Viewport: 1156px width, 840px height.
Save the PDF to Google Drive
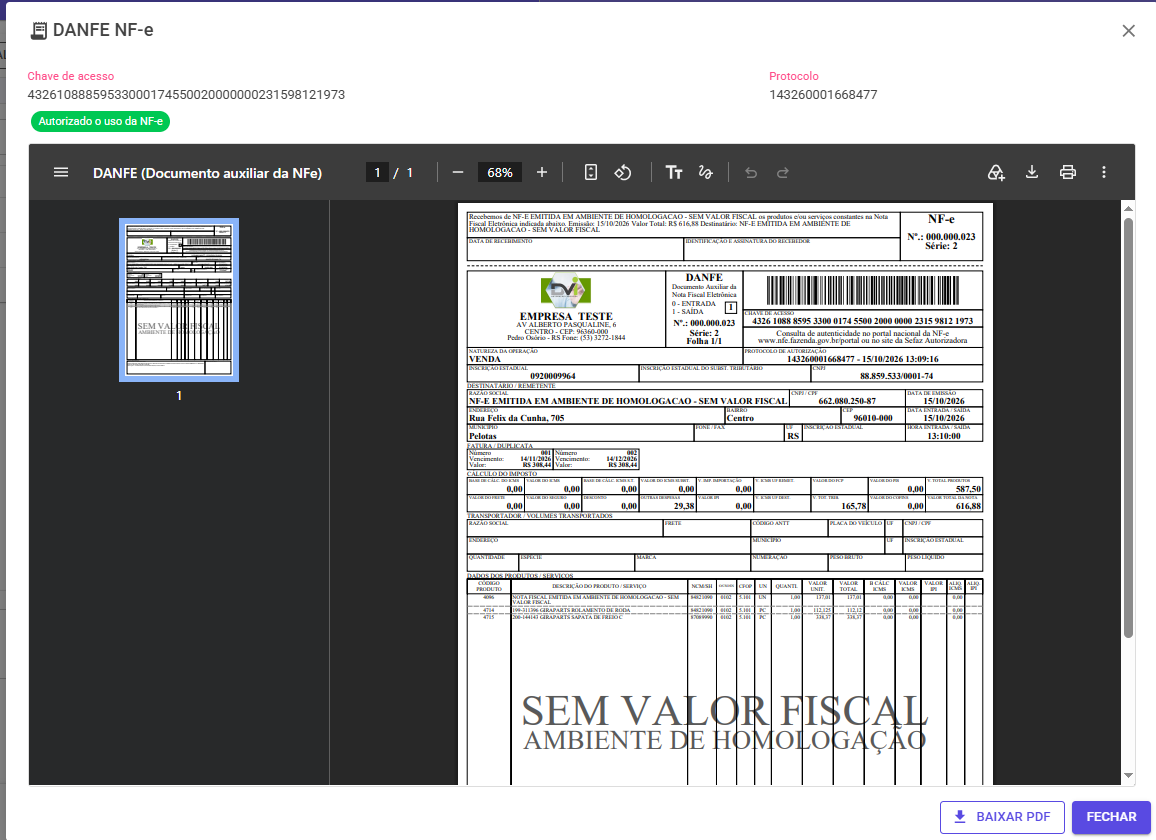pos(996,173)
